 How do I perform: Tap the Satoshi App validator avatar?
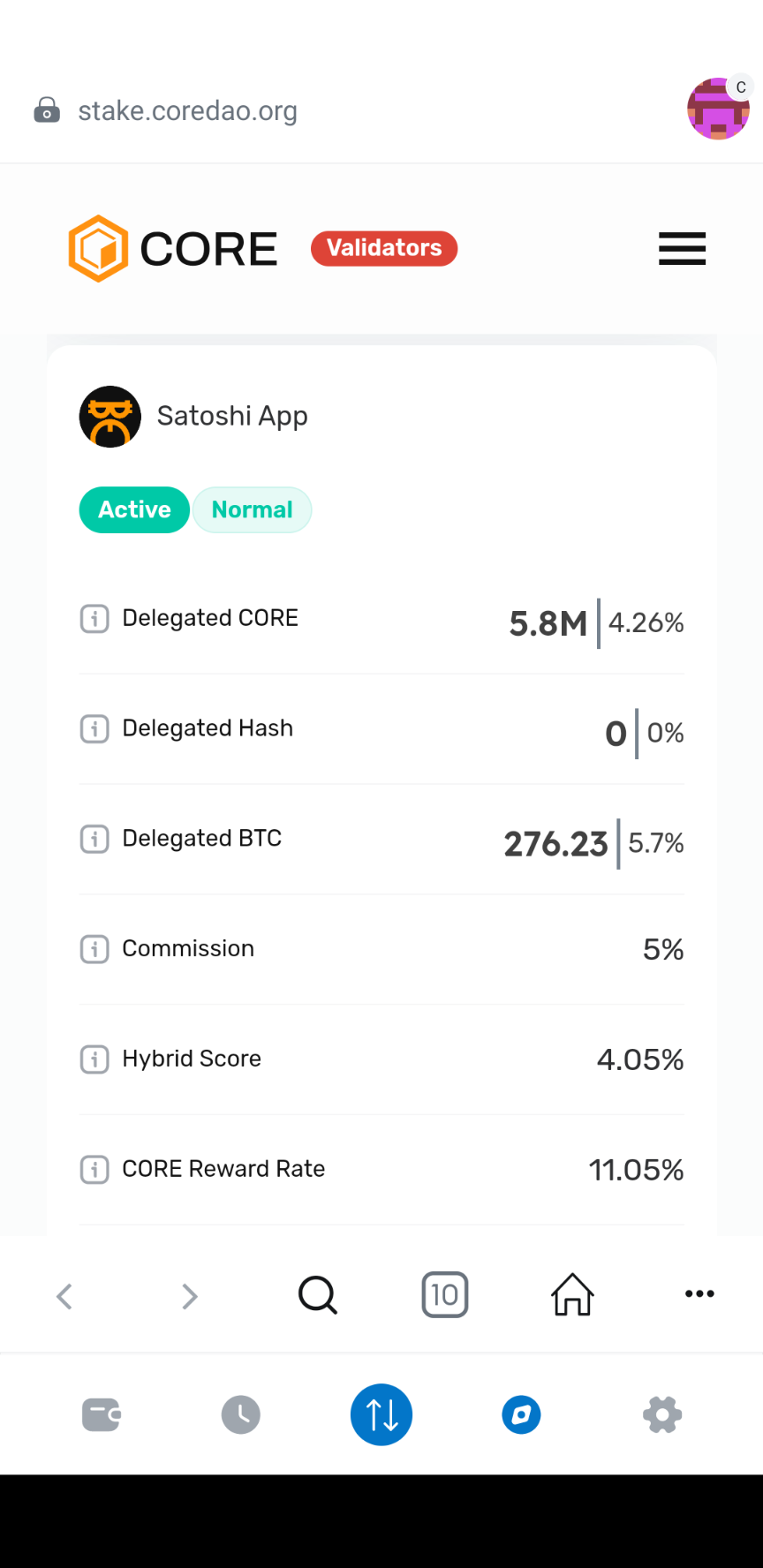click(x=110, y=417)
